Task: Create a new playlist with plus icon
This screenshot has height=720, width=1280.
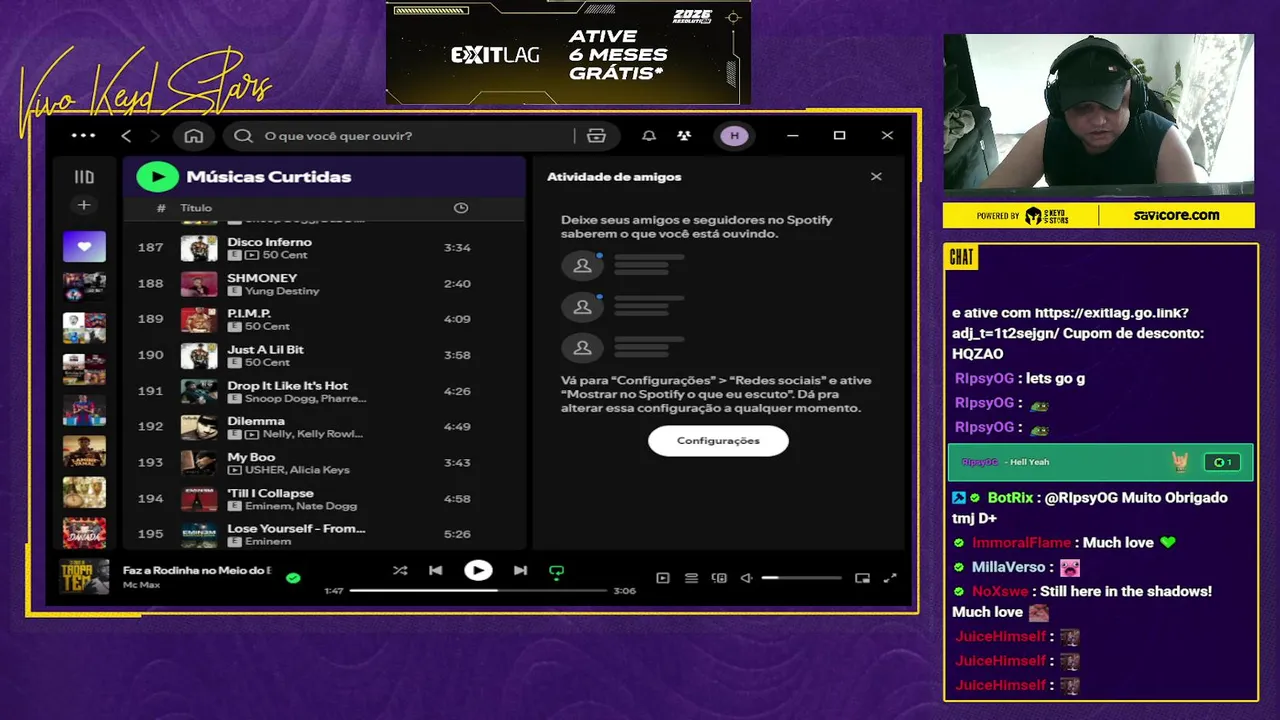Action: [x=84, y=205]
